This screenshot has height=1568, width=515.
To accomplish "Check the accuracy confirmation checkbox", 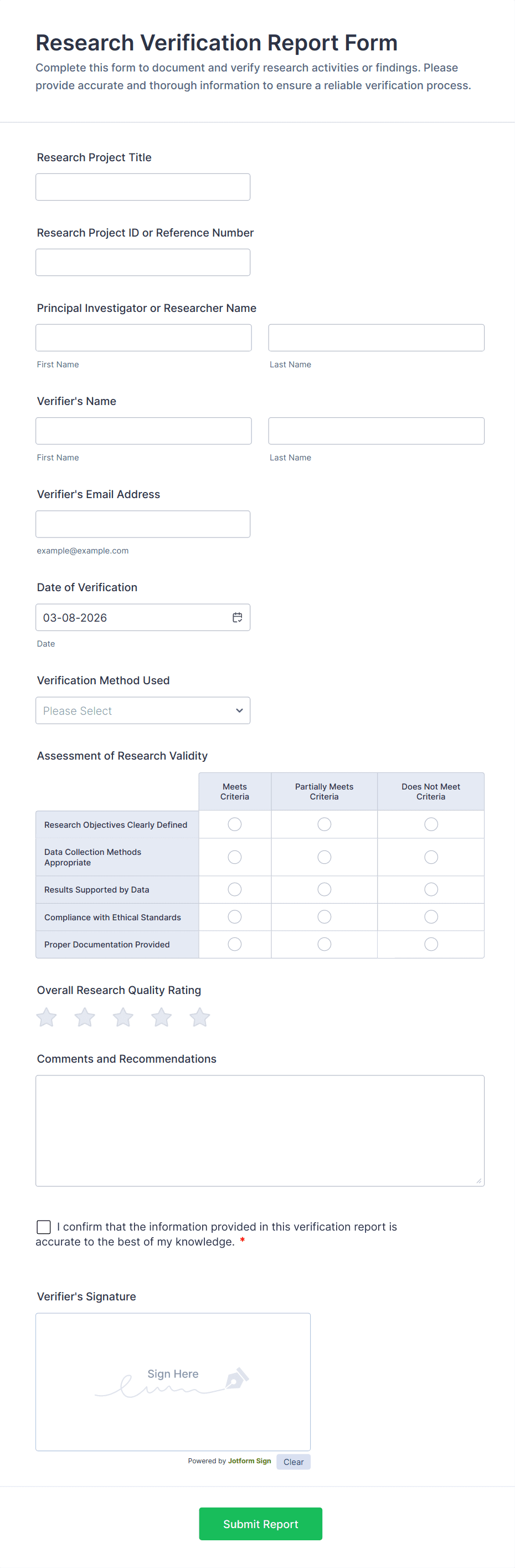I will point(44,1227).
